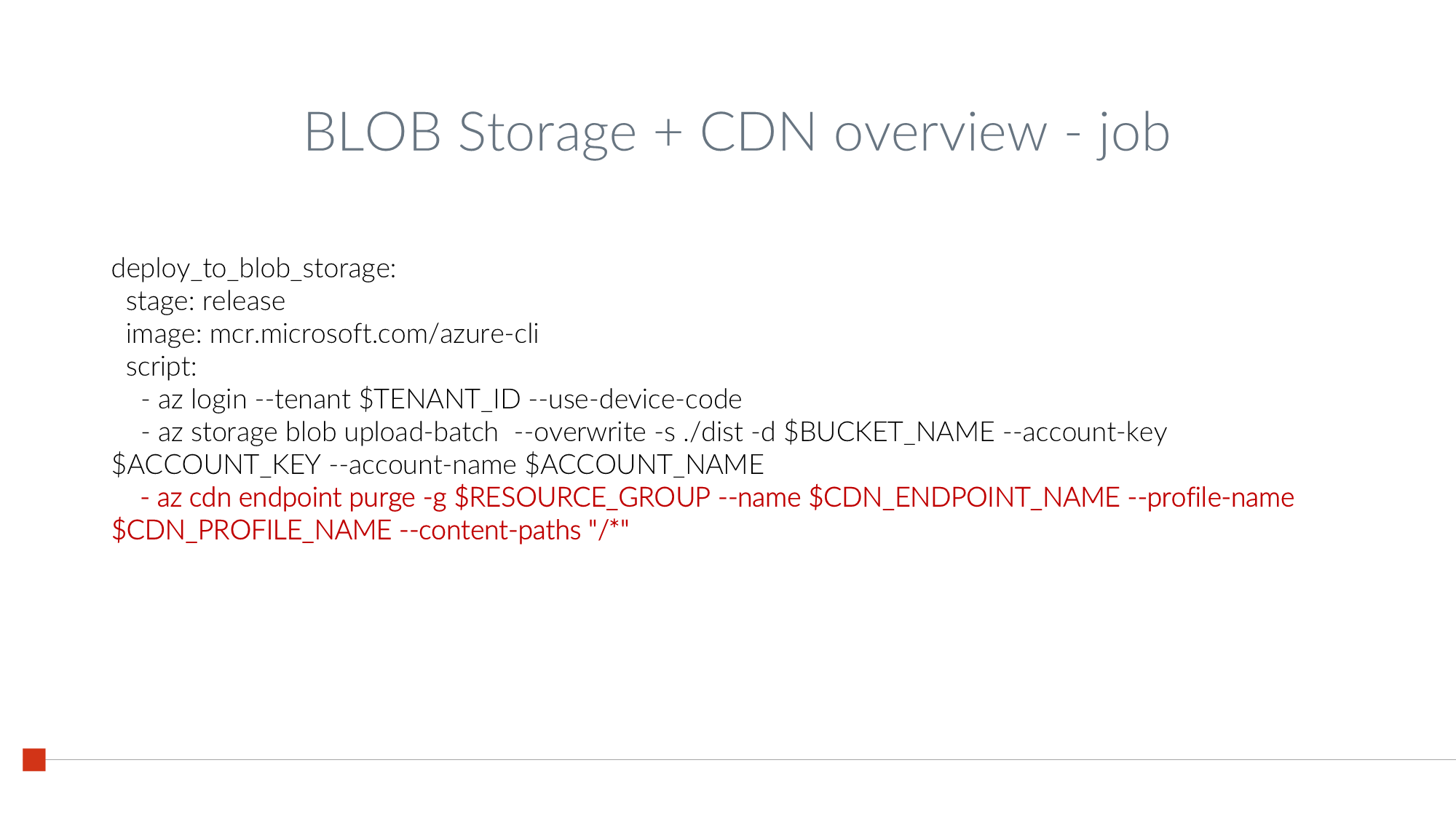Viewport: 1456px width, 819px height.
Task: Click the --use-device-code flag
Action: point(635,400)
